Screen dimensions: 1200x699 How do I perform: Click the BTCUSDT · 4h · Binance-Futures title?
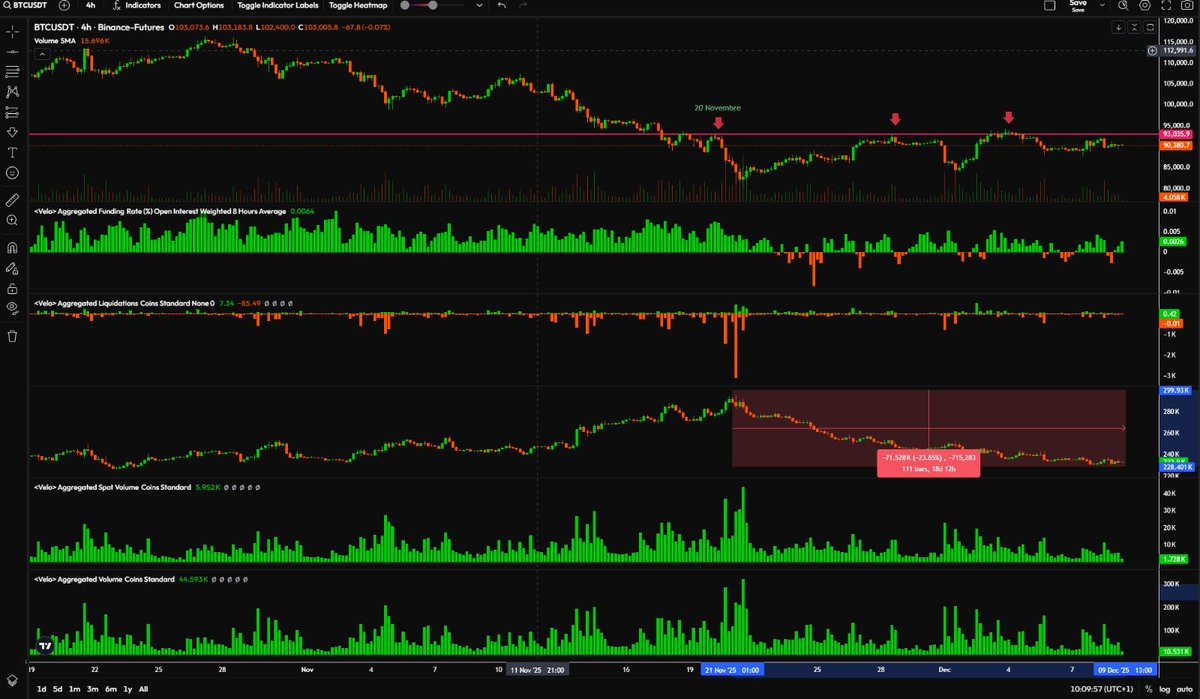(100, 29)
